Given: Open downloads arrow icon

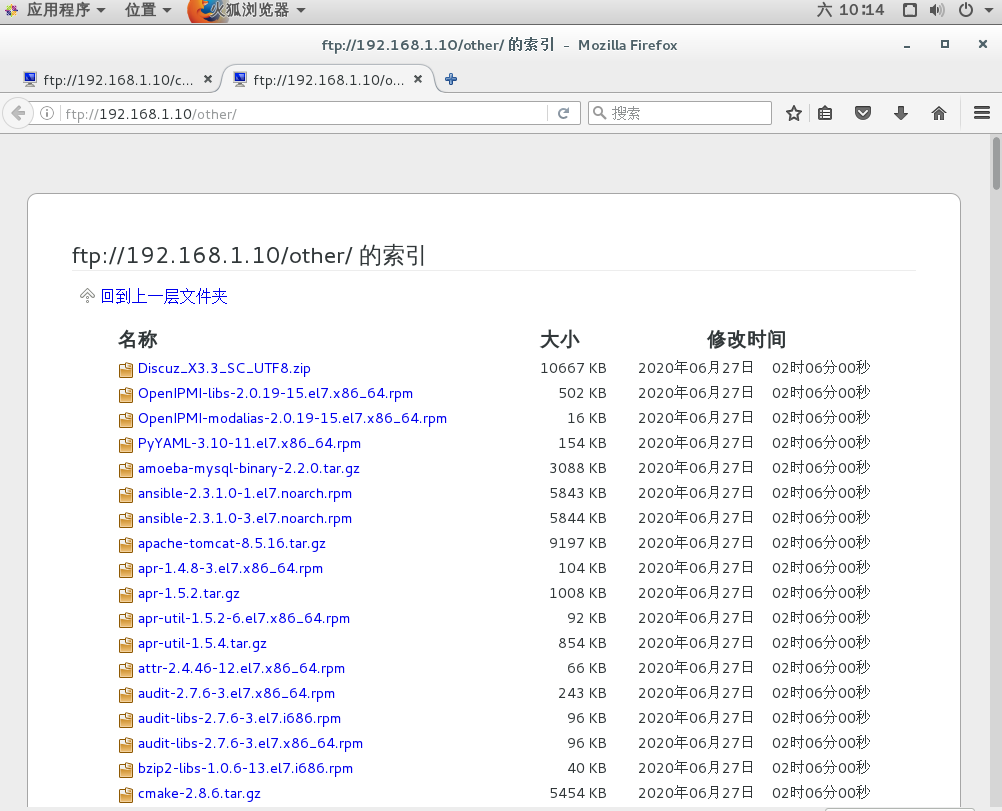Looking at the screenshot, I should [x=901, y=114].
